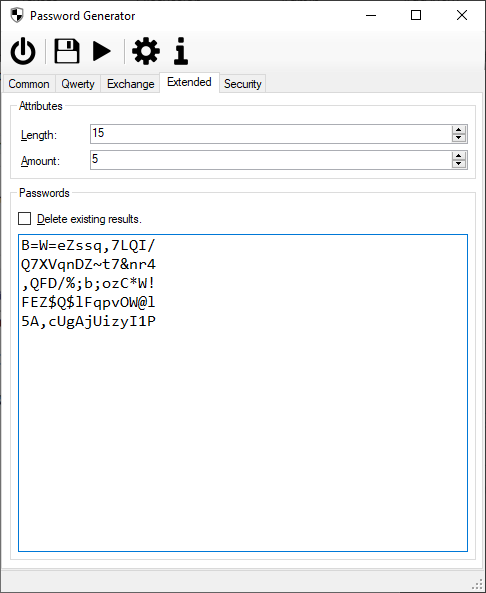Click the Extended tab

189,82
